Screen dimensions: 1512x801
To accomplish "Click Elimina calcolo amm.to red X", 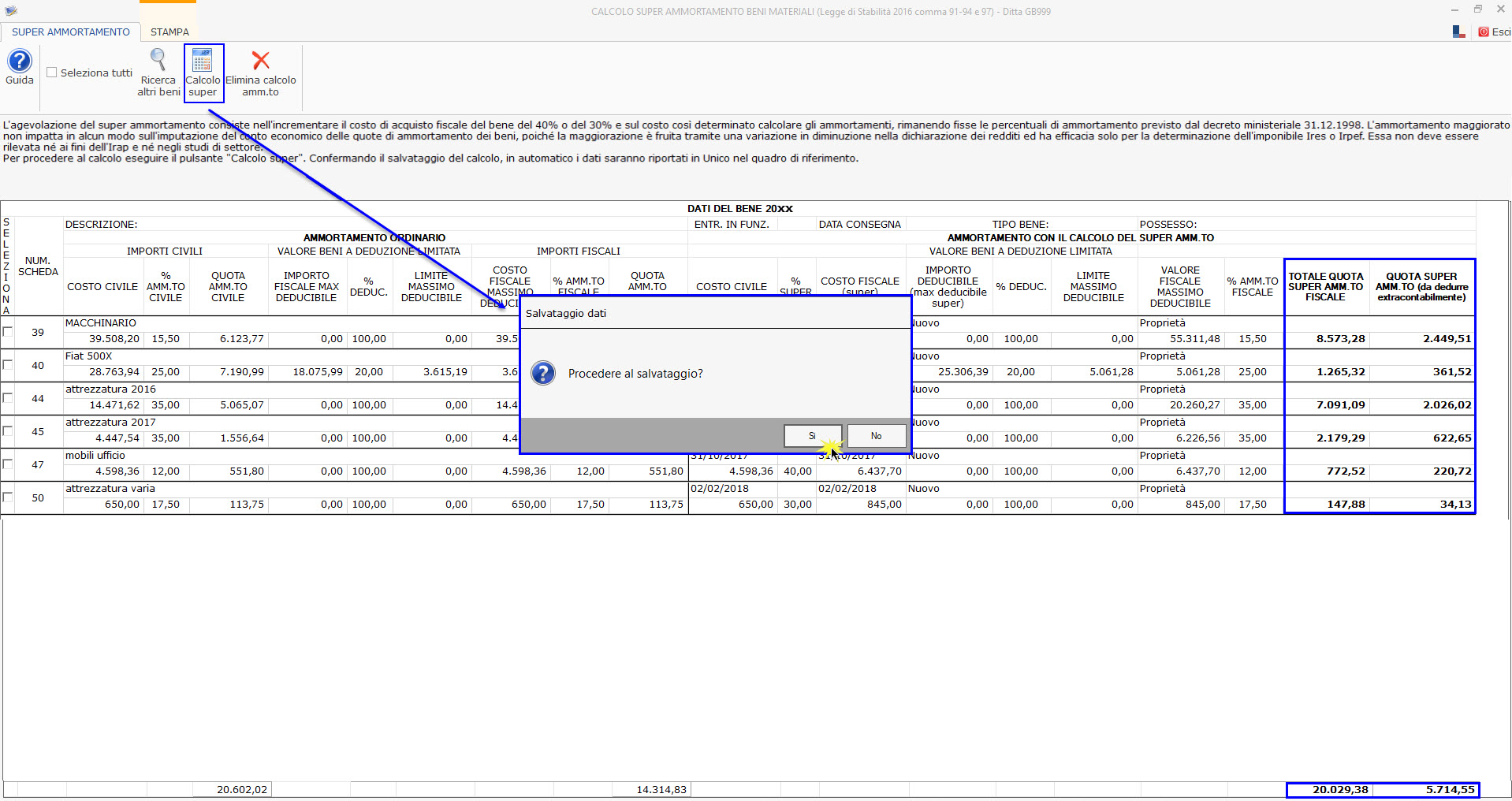I will (261, 60).
